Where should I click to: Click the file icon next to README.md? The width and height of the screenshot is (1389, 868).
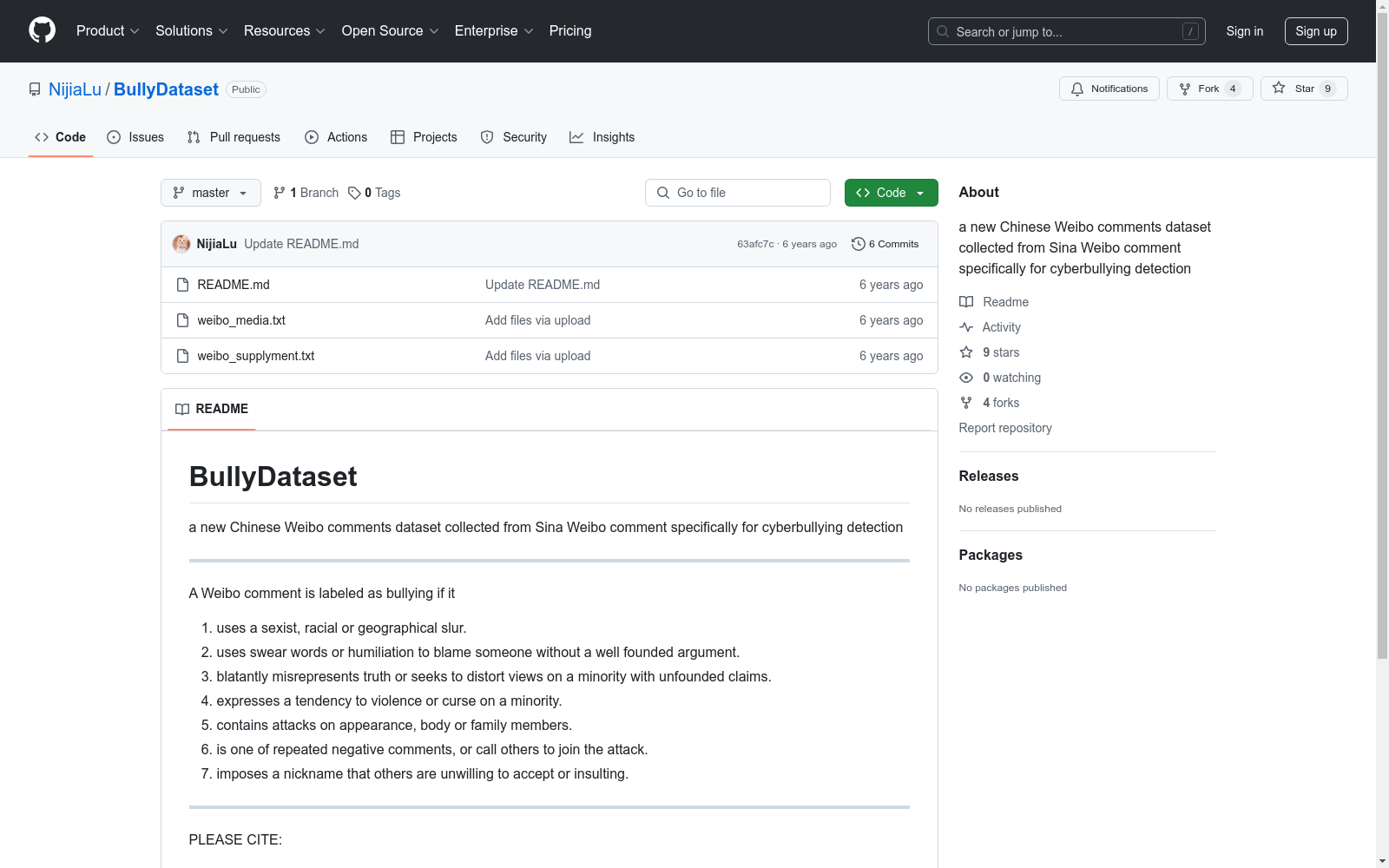click(x=182, y=285)
